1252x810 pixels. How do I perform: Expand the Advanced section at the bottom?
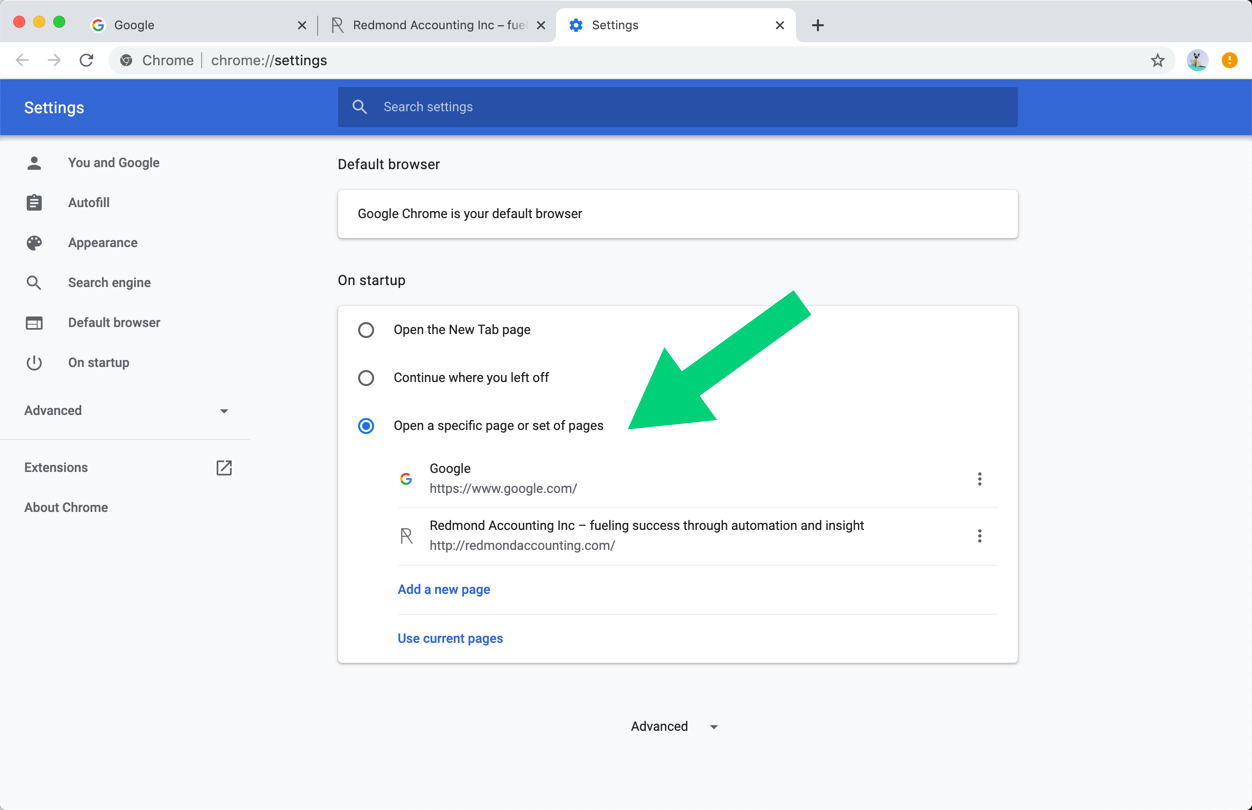click(673, 726)
